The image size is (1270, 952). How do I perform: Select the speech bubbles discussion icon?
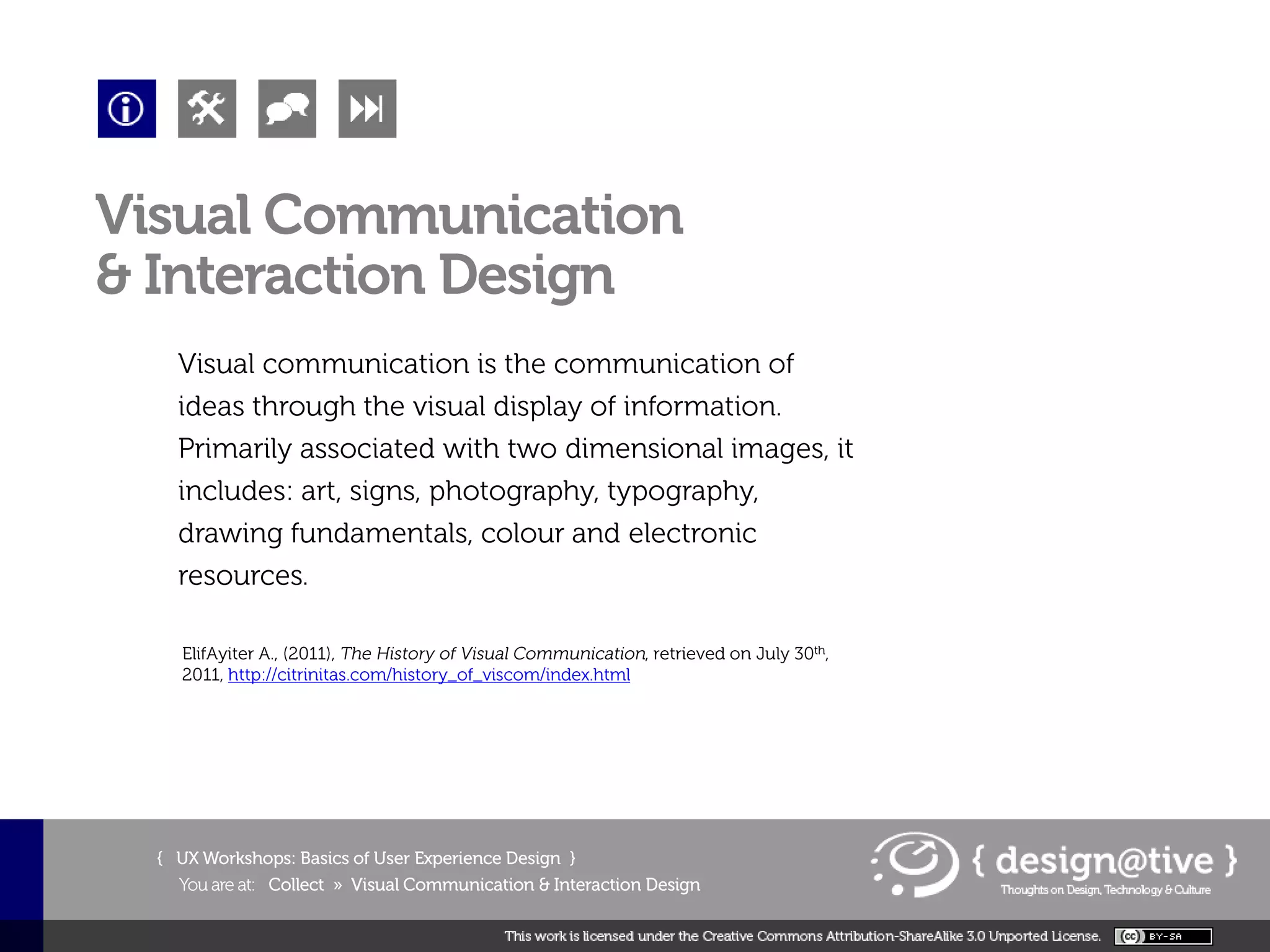coord(286,108)
